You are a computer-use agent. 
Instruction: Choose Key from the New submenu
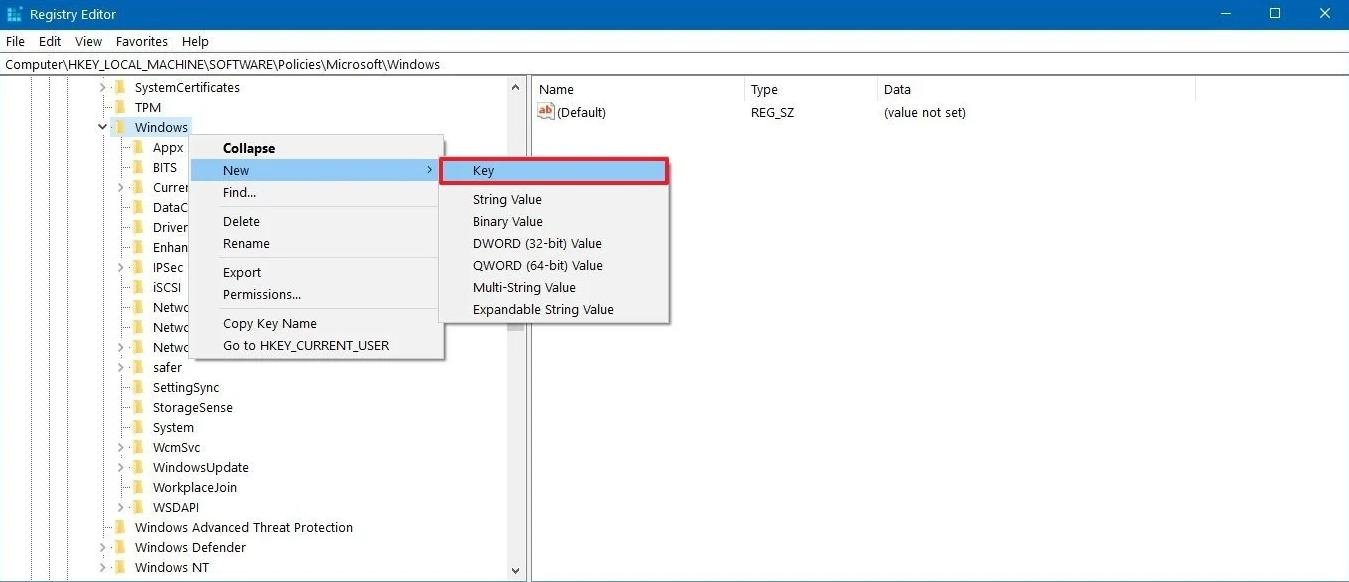pos(554,171)
